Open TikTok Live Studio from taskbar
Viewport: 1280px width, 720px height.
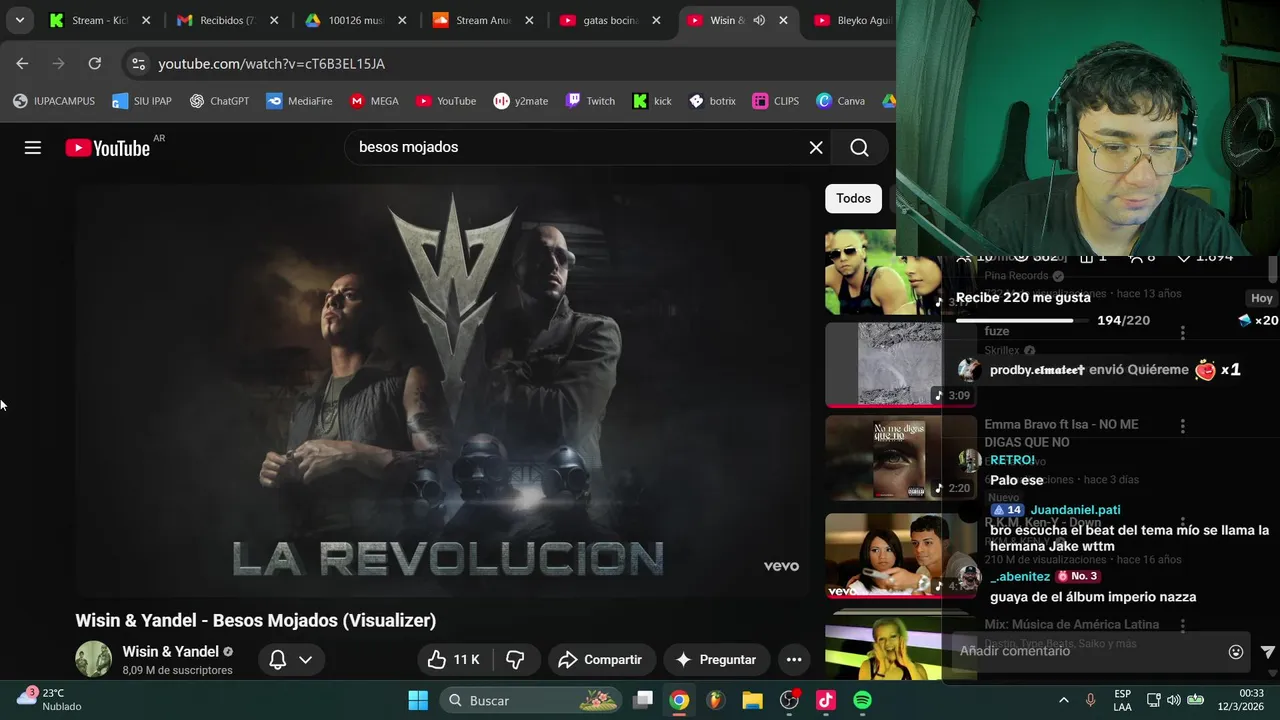tap(826, 700)
